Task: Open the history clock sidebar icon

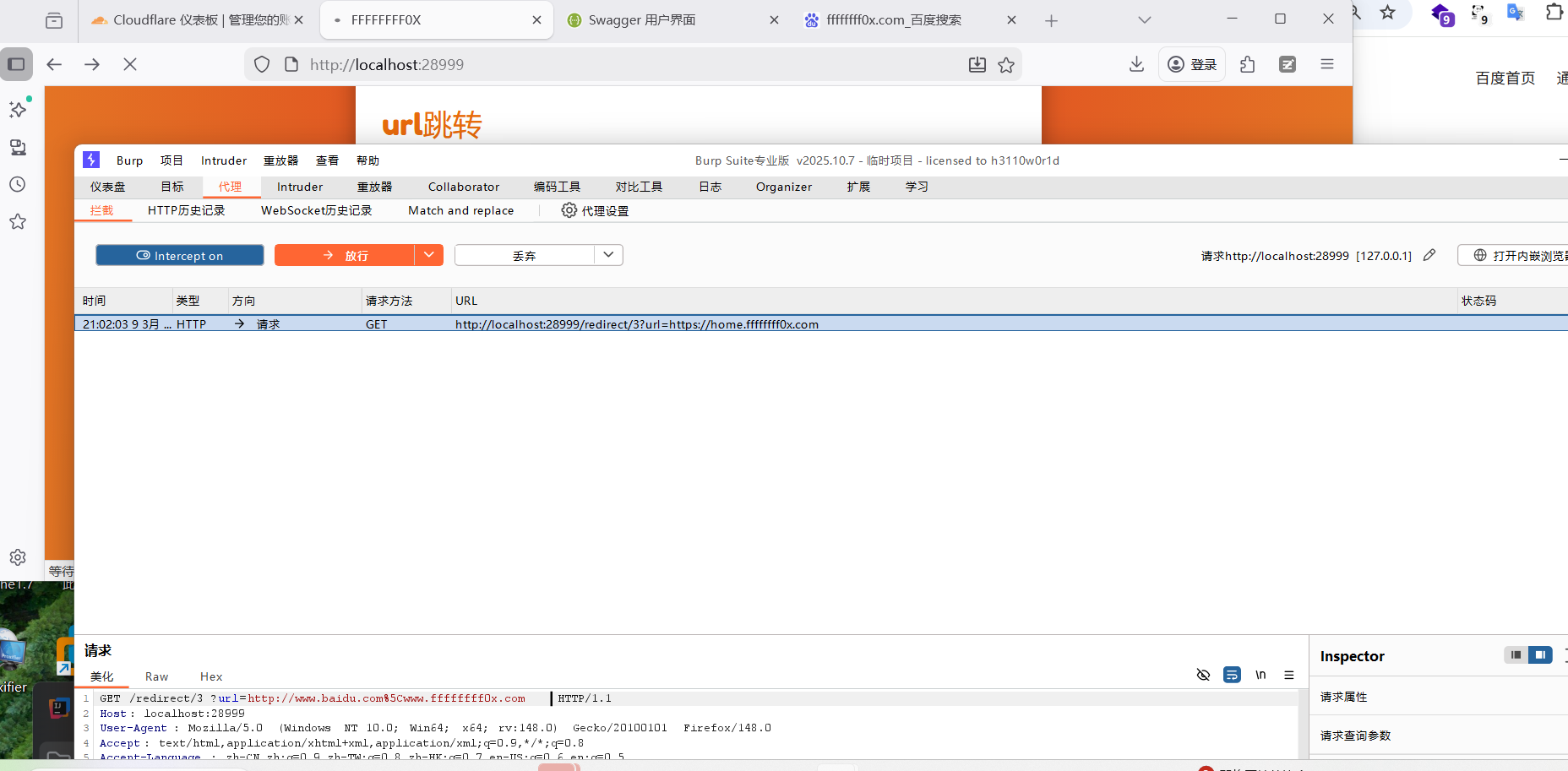Action: (18, 184)
